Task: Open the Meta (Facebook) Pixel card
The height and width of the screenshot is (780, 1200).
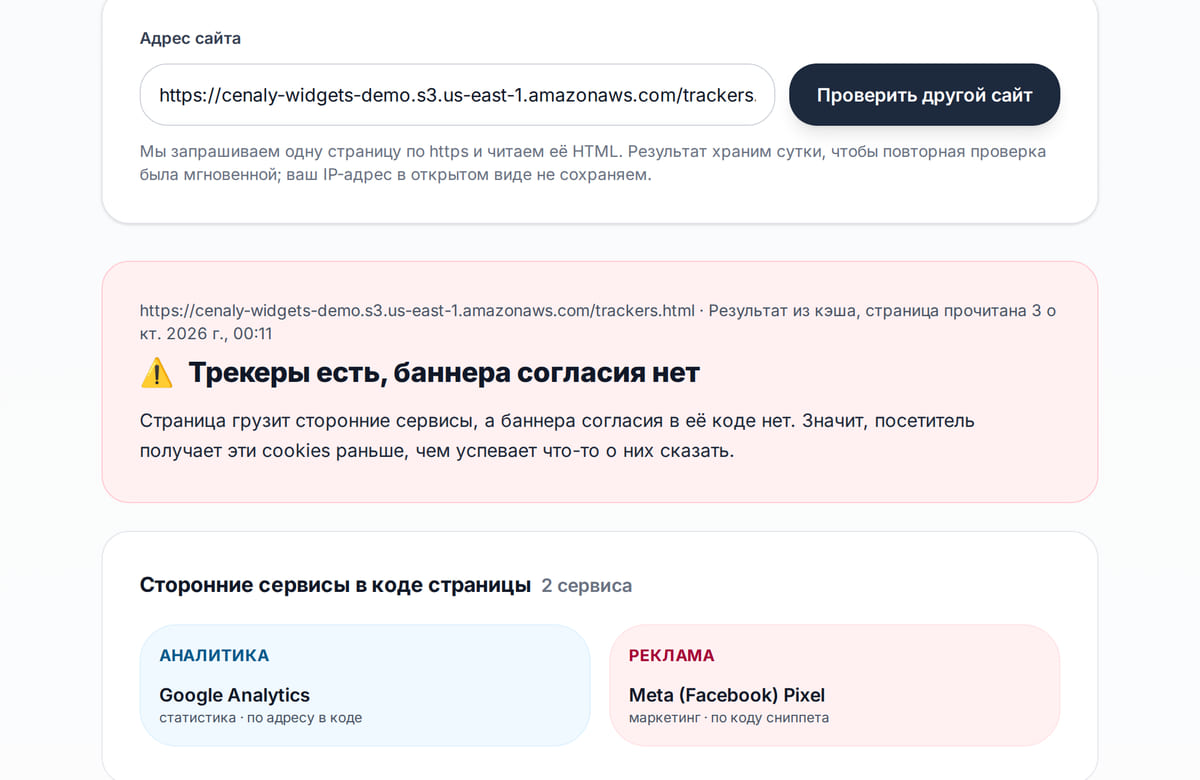Action: point(834,685)
